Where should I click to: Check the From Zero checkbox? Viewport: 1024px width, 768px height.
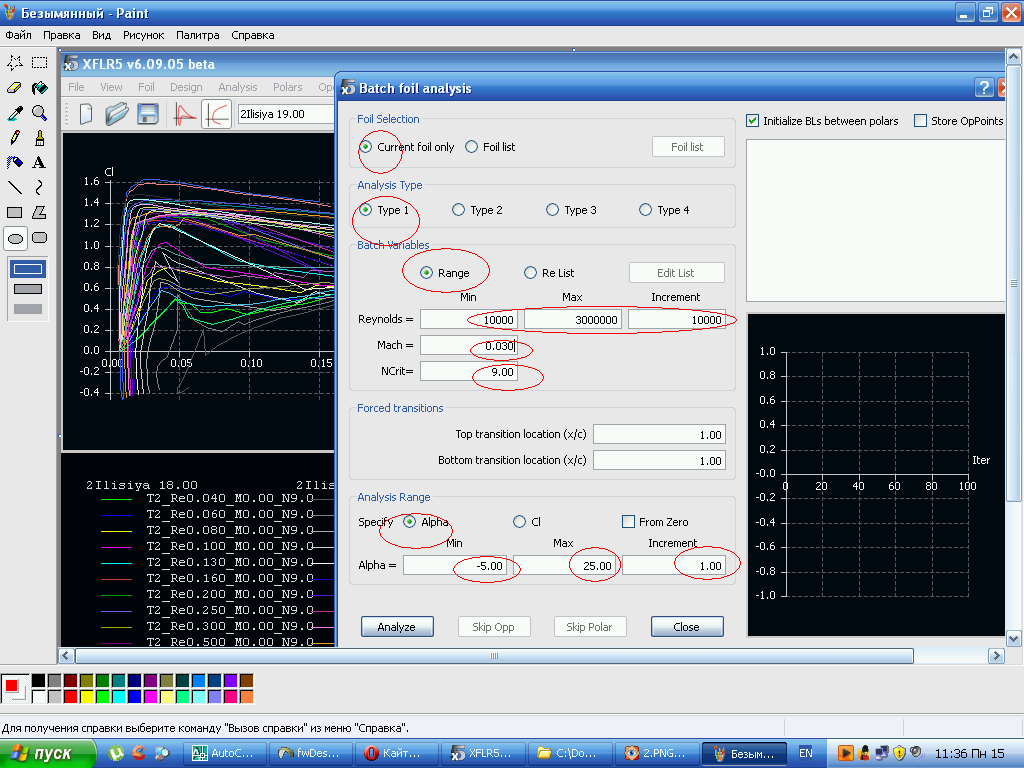point(628,522)
